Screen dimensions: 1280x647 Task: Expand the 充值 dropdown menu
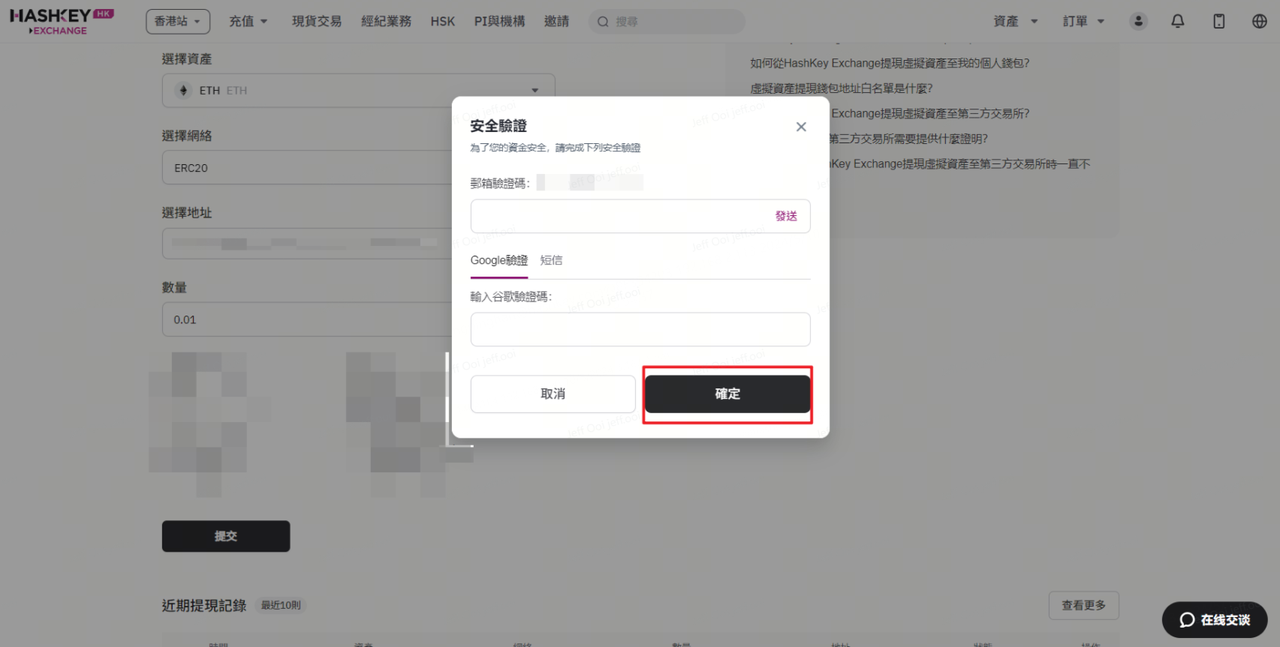point(248,21)
